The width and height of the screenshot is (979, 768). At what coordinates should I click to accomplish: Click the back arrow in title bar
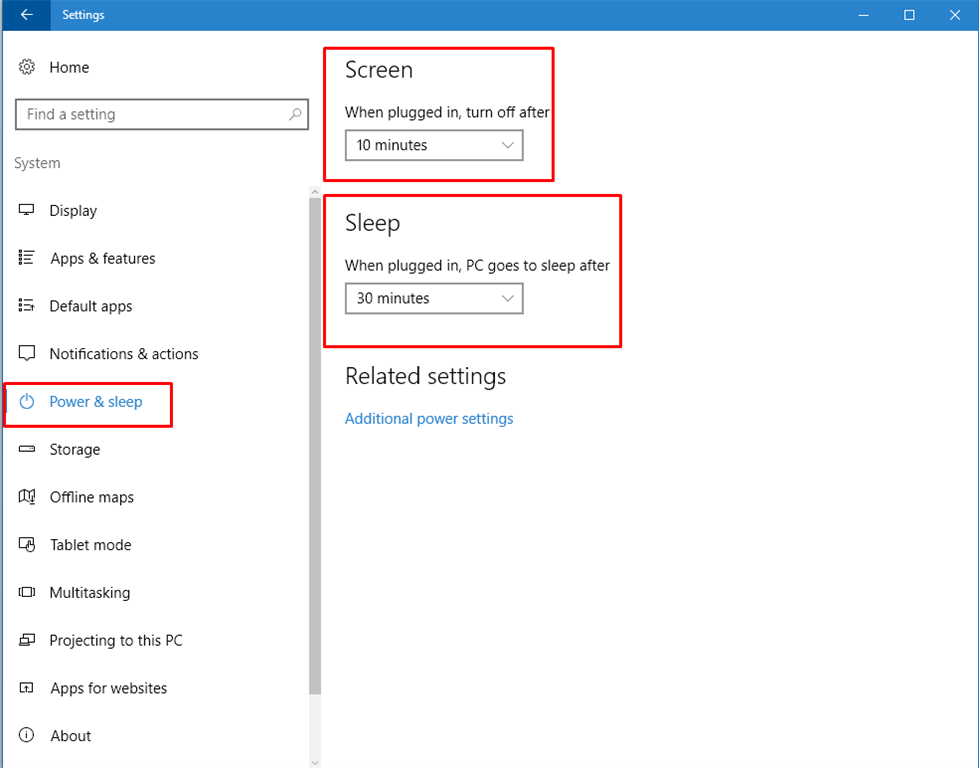coord(26,14)
